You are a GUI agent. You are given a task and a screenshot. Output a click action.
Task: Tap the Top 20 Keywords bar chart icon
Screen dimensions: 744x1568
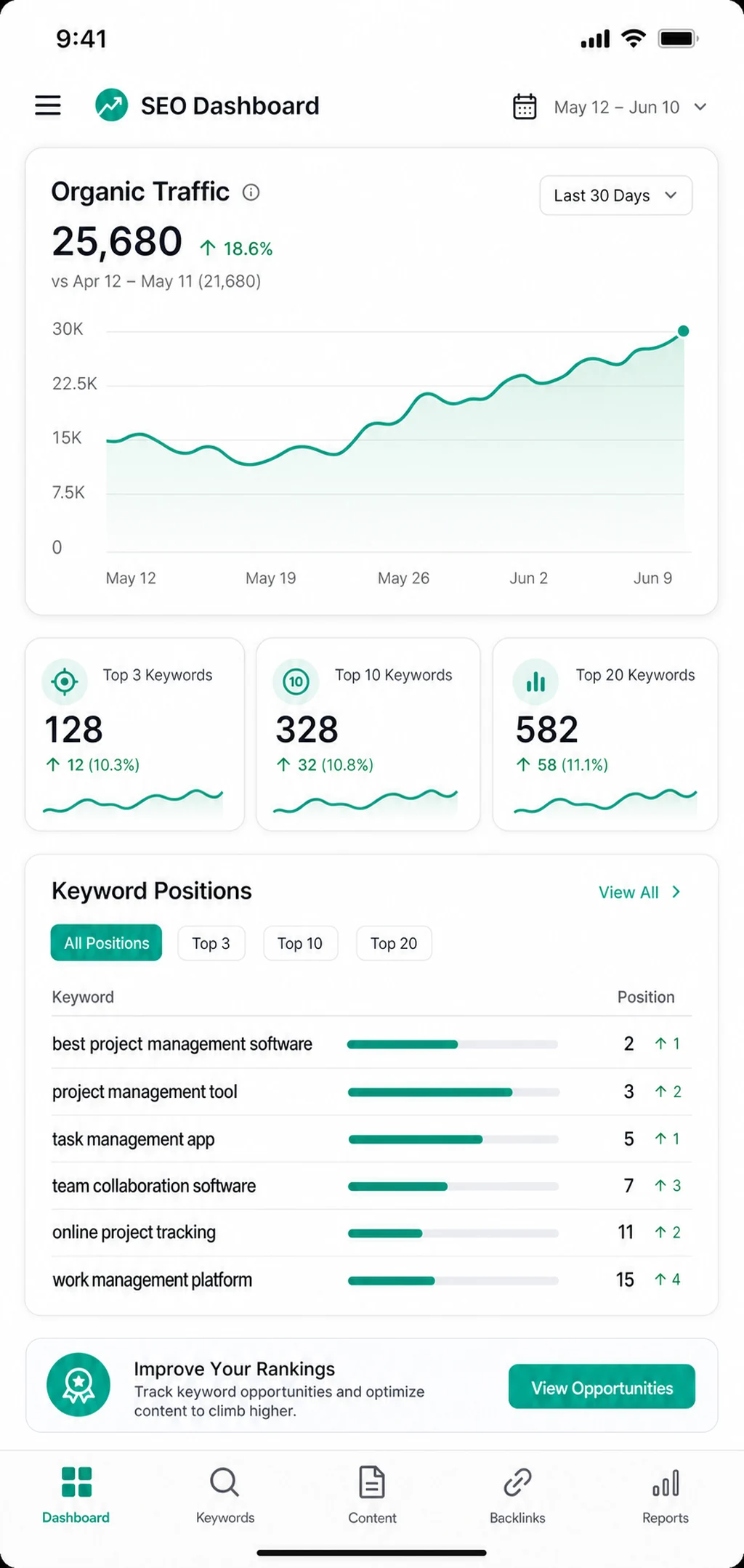[535, 682]
